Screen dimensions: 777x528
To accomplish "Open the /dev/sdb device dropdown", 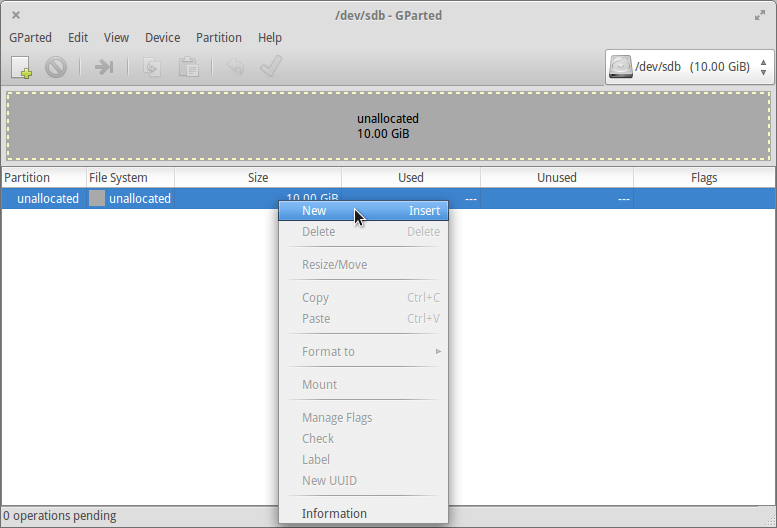I will [689, 67].
